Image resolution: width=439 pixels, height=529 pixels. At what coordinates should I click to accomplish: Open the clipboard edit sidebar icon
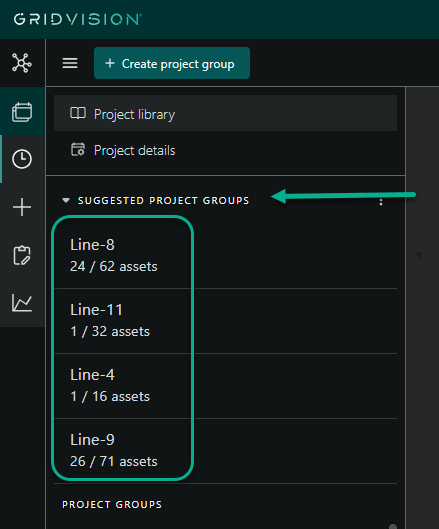22,255
